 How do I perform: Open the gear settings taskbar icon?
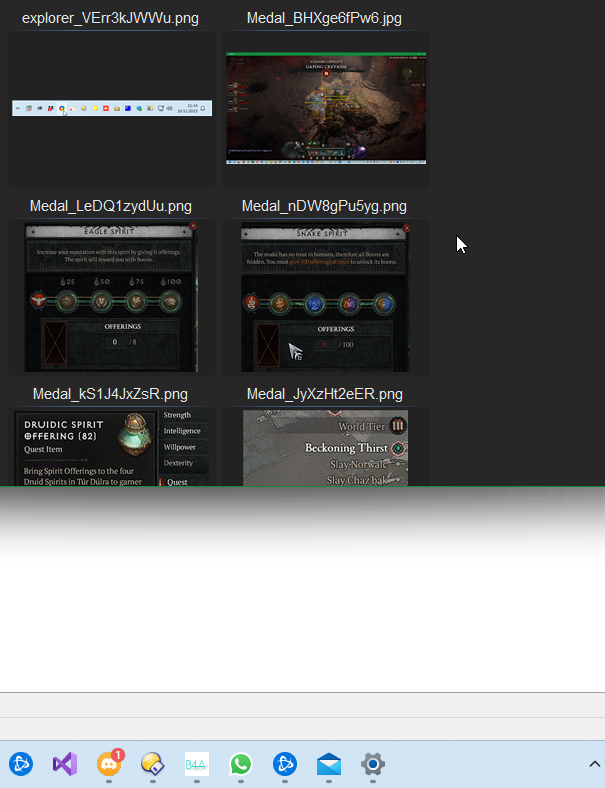coord(372,765)
